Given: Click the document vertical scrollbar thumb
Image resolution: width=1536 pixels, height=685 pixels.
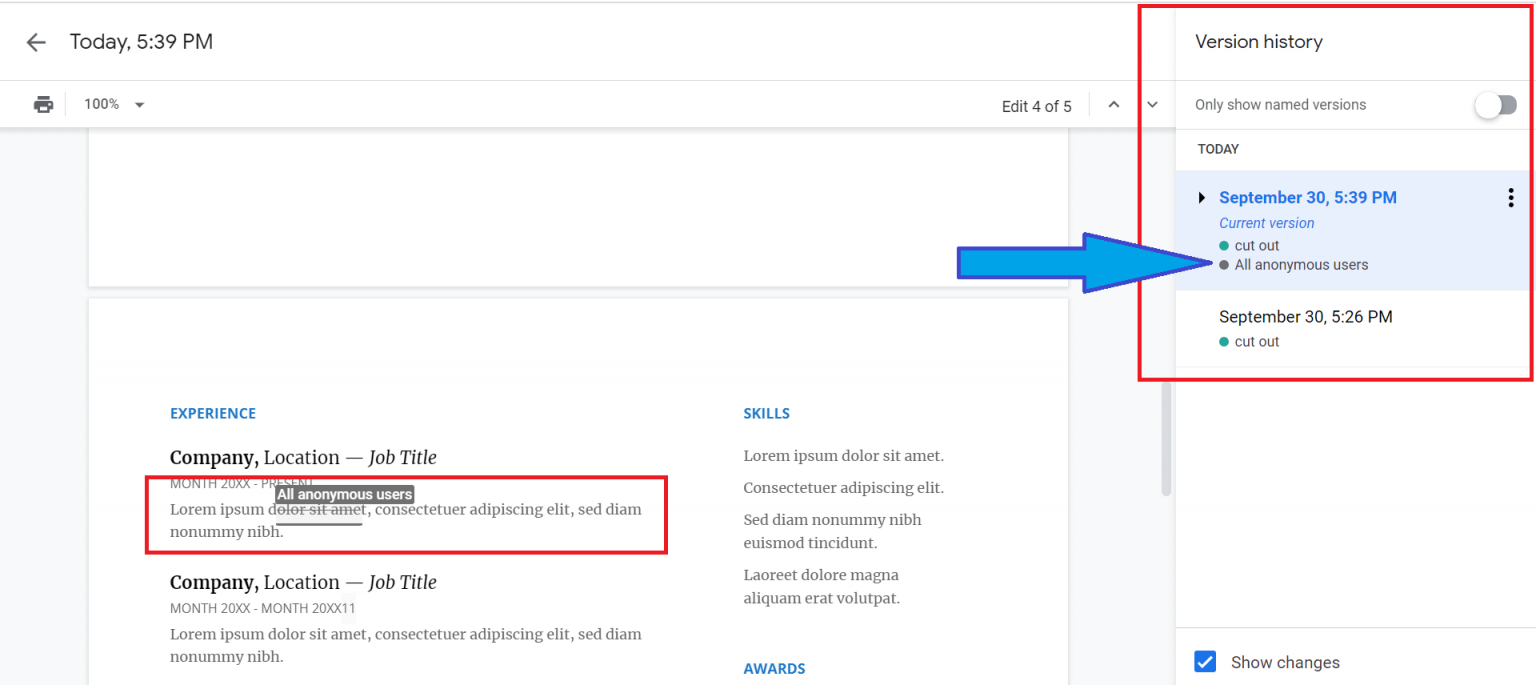Looking at the screenshot, I should pyautogui.click(x=1165, y=440).
